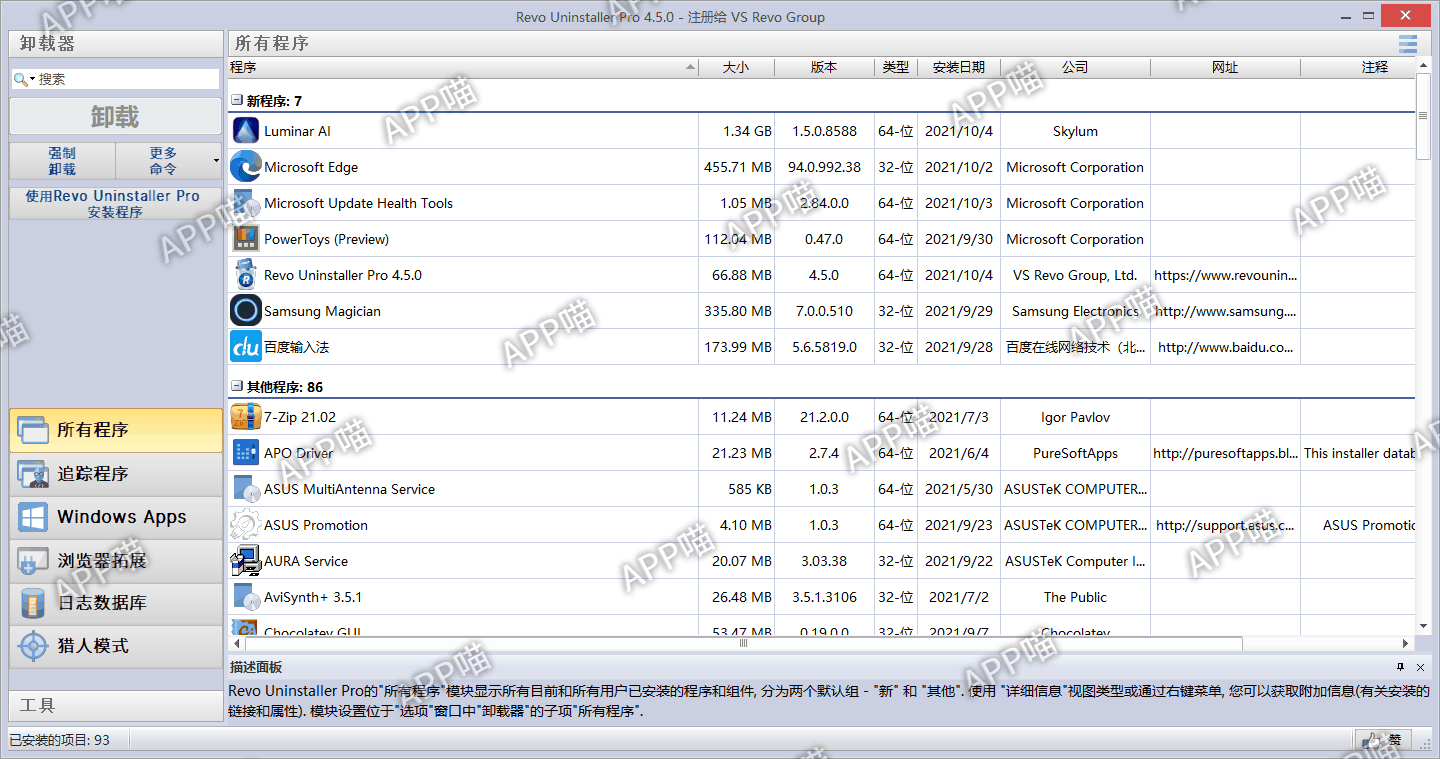Viewport: 1440px width, 759px height.
Task: Click the Microsoft Update Health Tools icon
Action: click(245, 203)
